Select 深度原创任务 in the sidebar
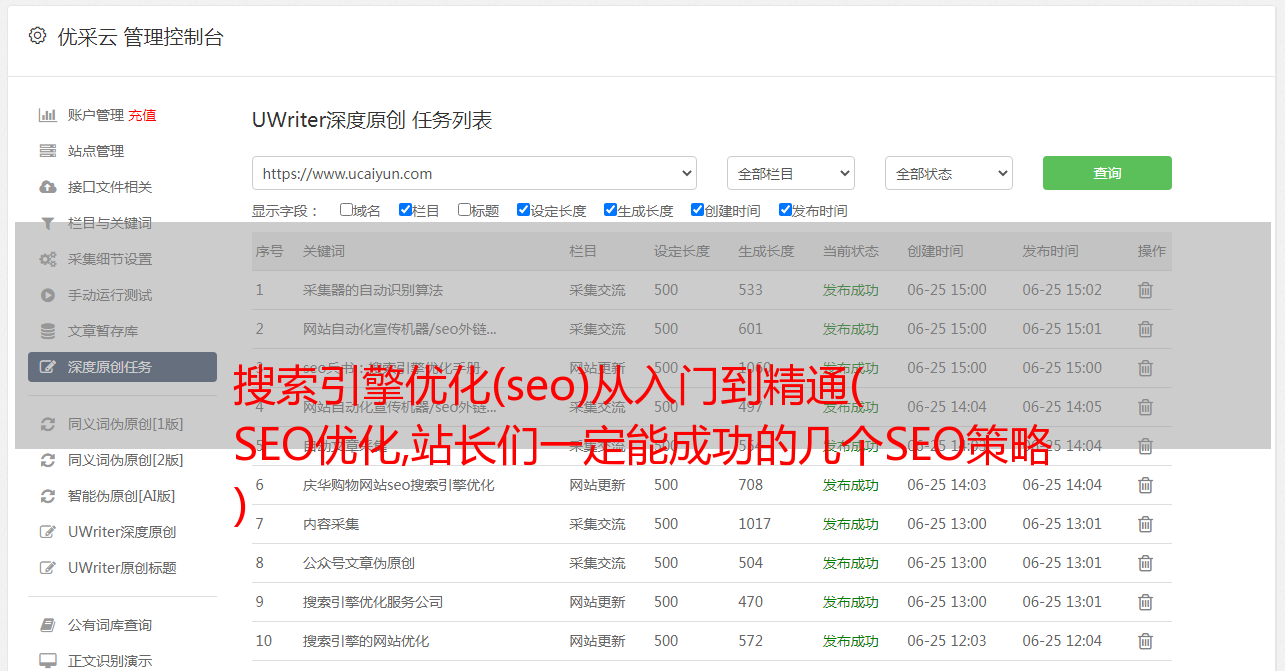 coord(122,367)
